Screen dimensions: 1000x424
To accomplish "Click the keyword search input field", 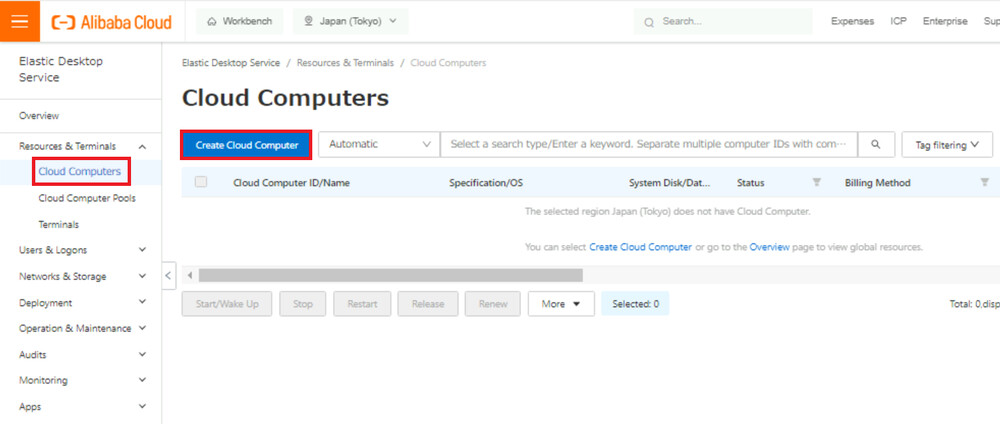I will (648, 145).
